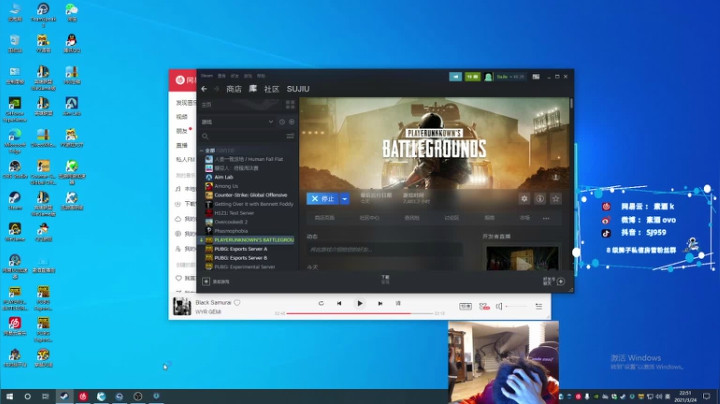Open the Steam 库 (Library) tab

[x=253, y=89]
